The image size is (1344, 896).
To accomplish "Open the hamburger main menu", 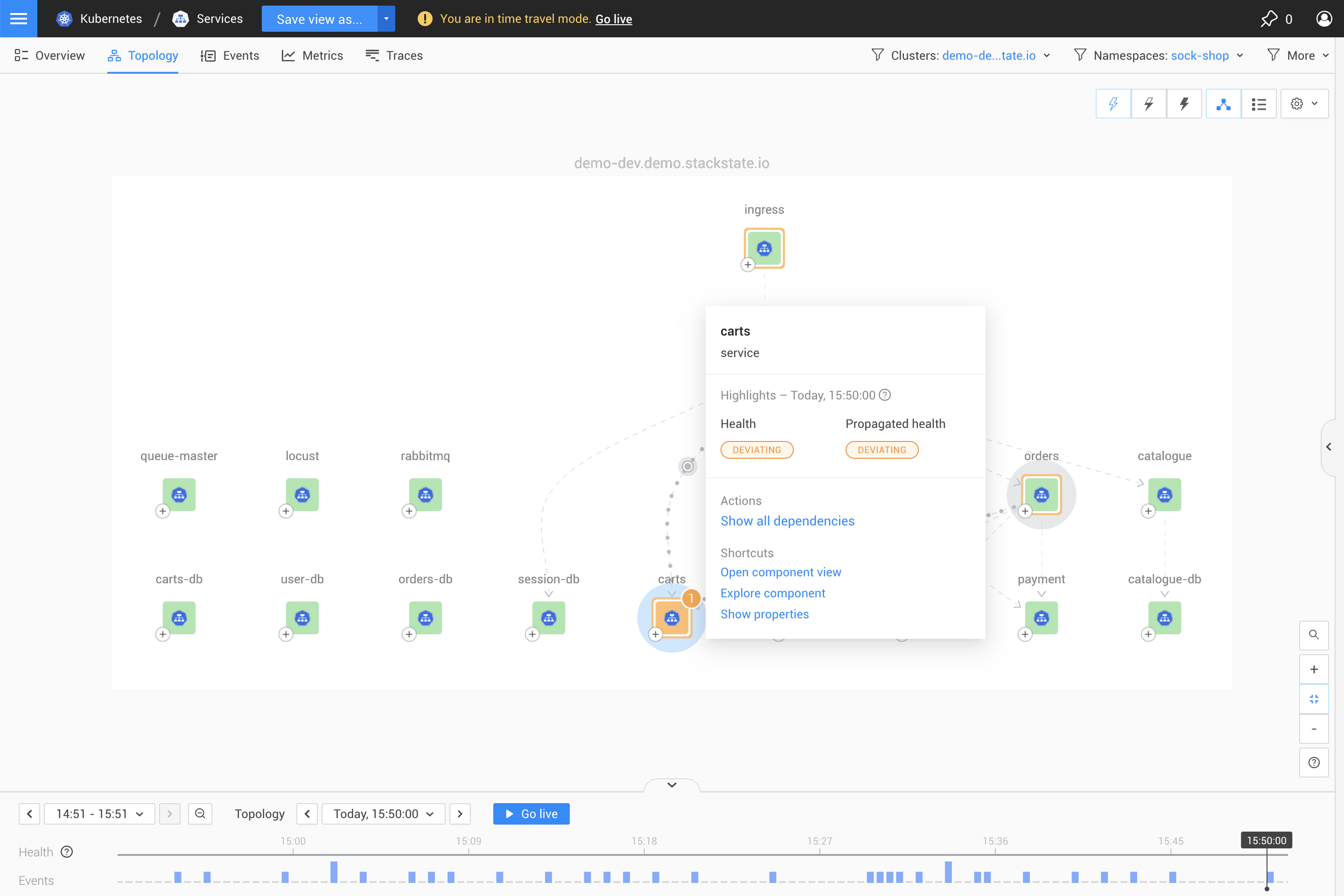I will (18, 18).
